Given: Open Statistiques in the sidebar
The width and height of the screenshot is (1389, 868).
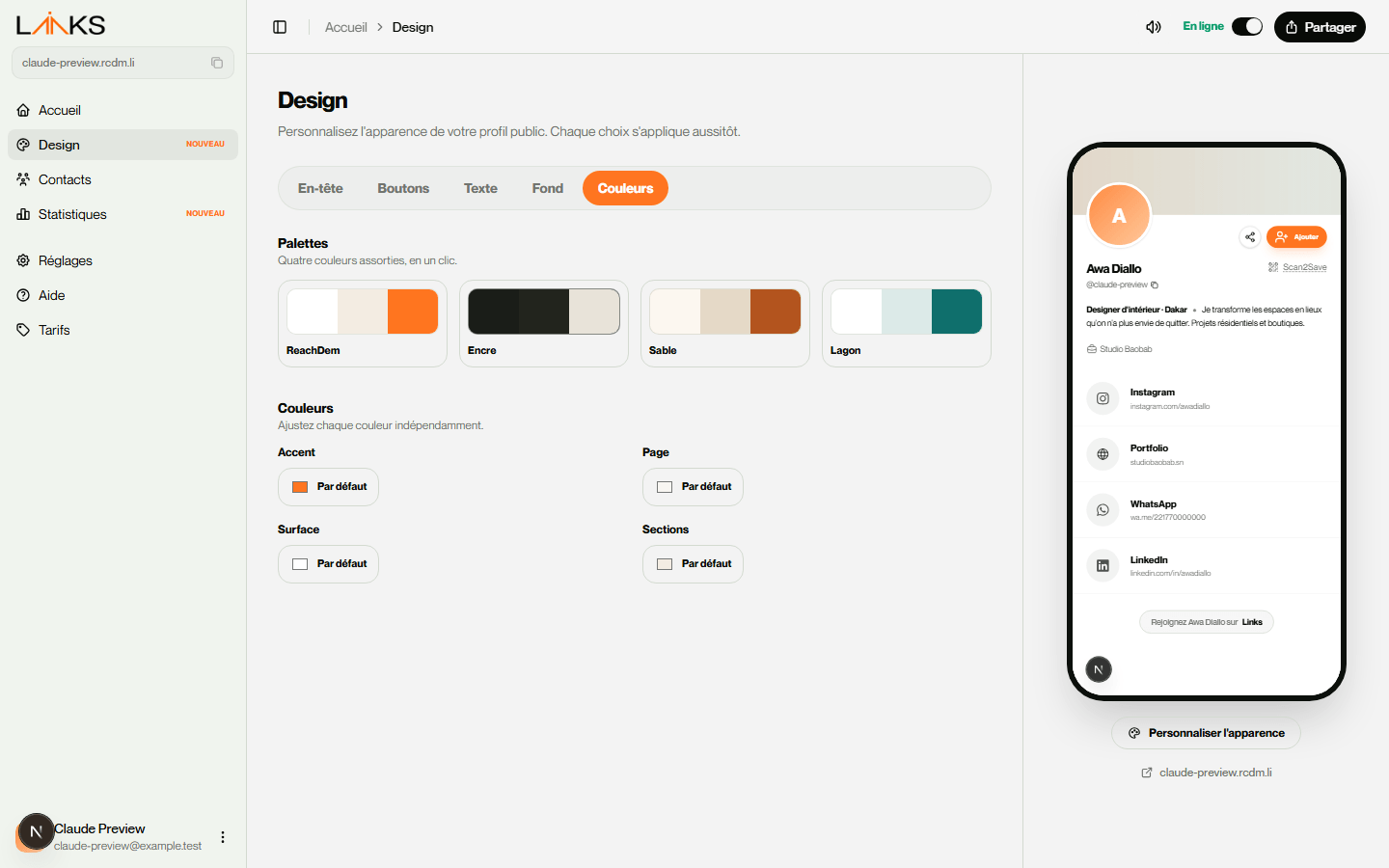Looking at the screenshot, I should 123,214.
